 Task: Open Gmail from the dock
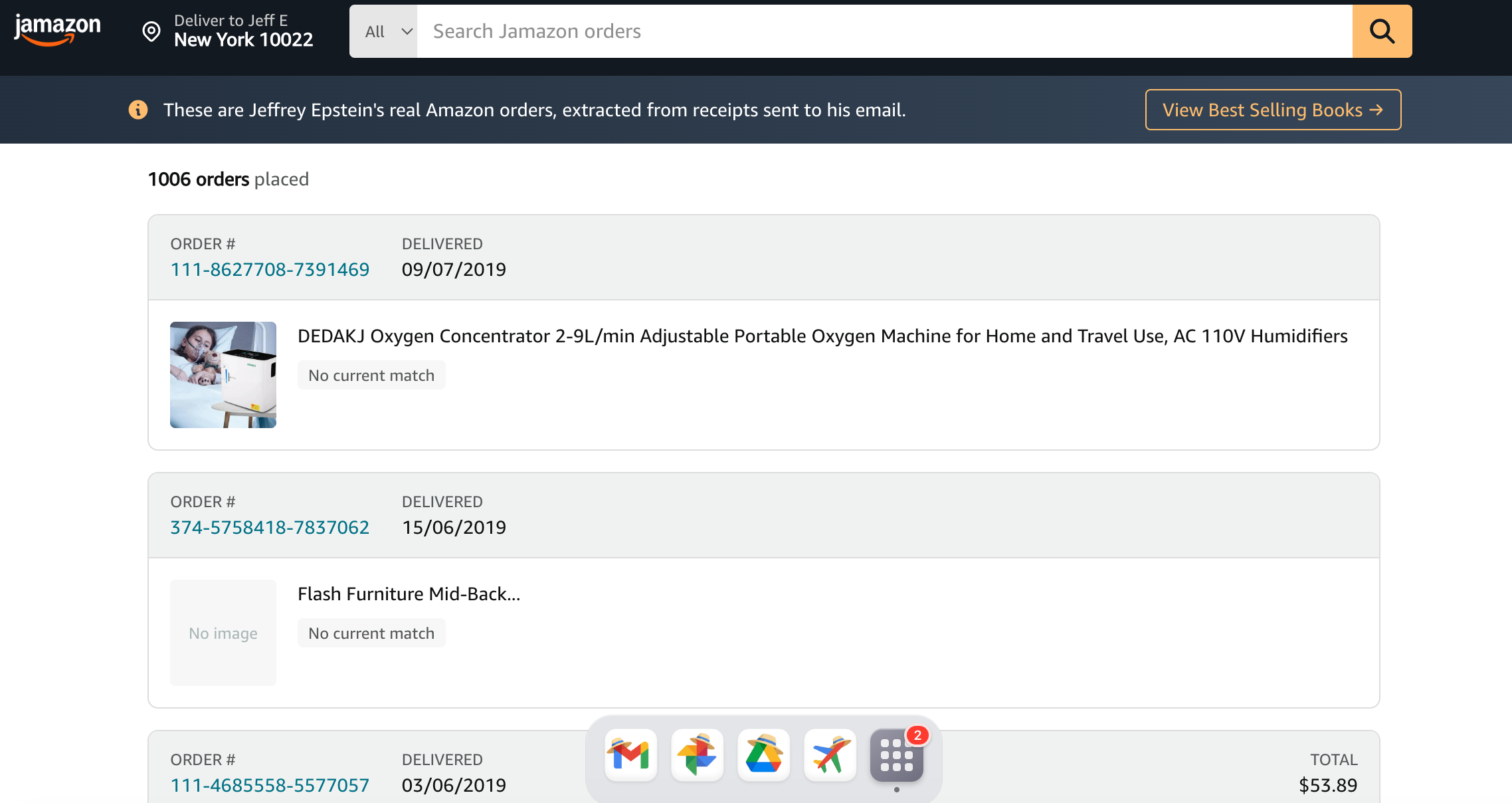pos(630,755)
